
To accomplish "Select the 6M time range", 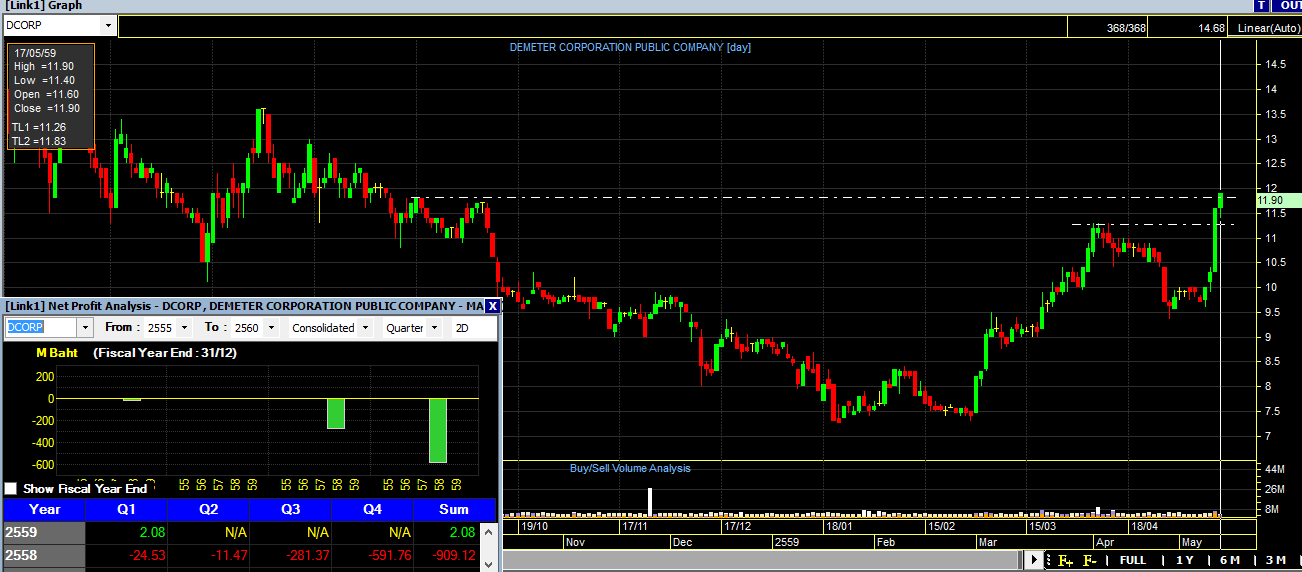I will (x=1229, y=560).
